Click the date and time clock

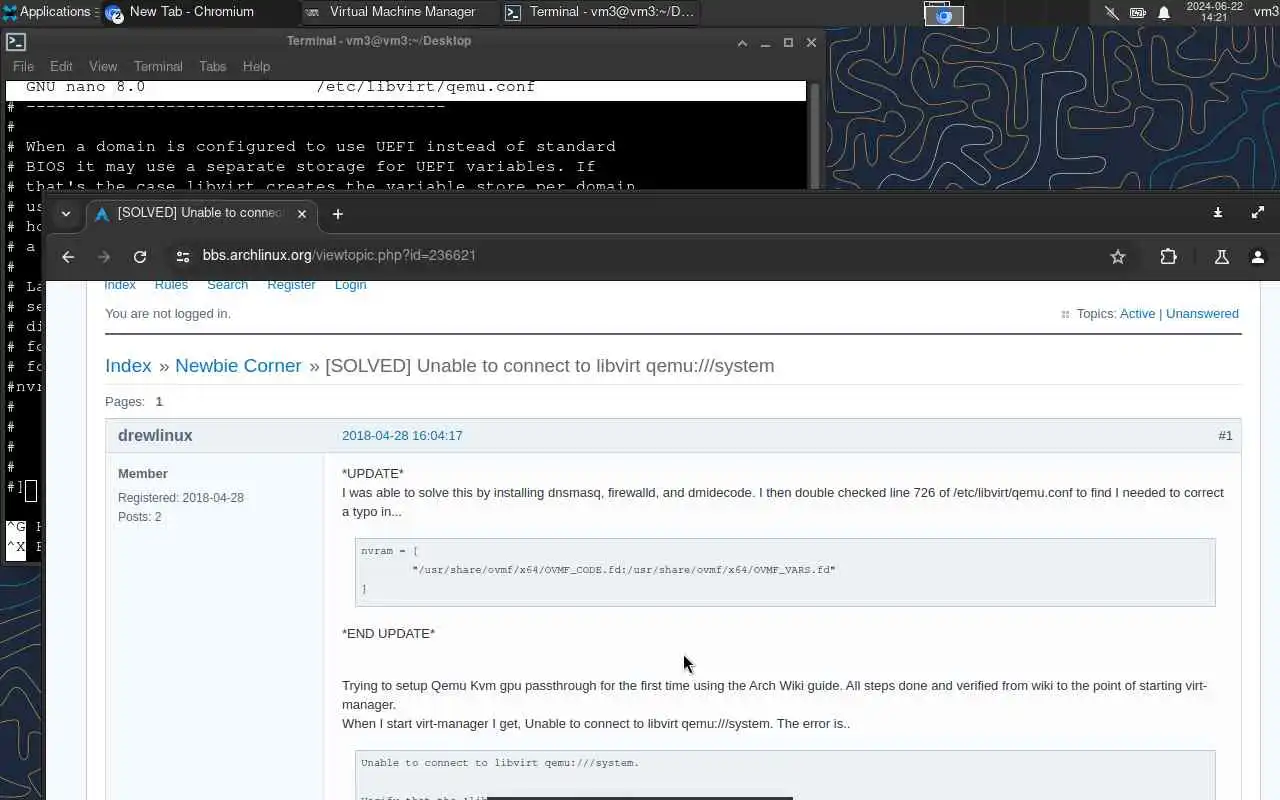tap(1214, 12)
